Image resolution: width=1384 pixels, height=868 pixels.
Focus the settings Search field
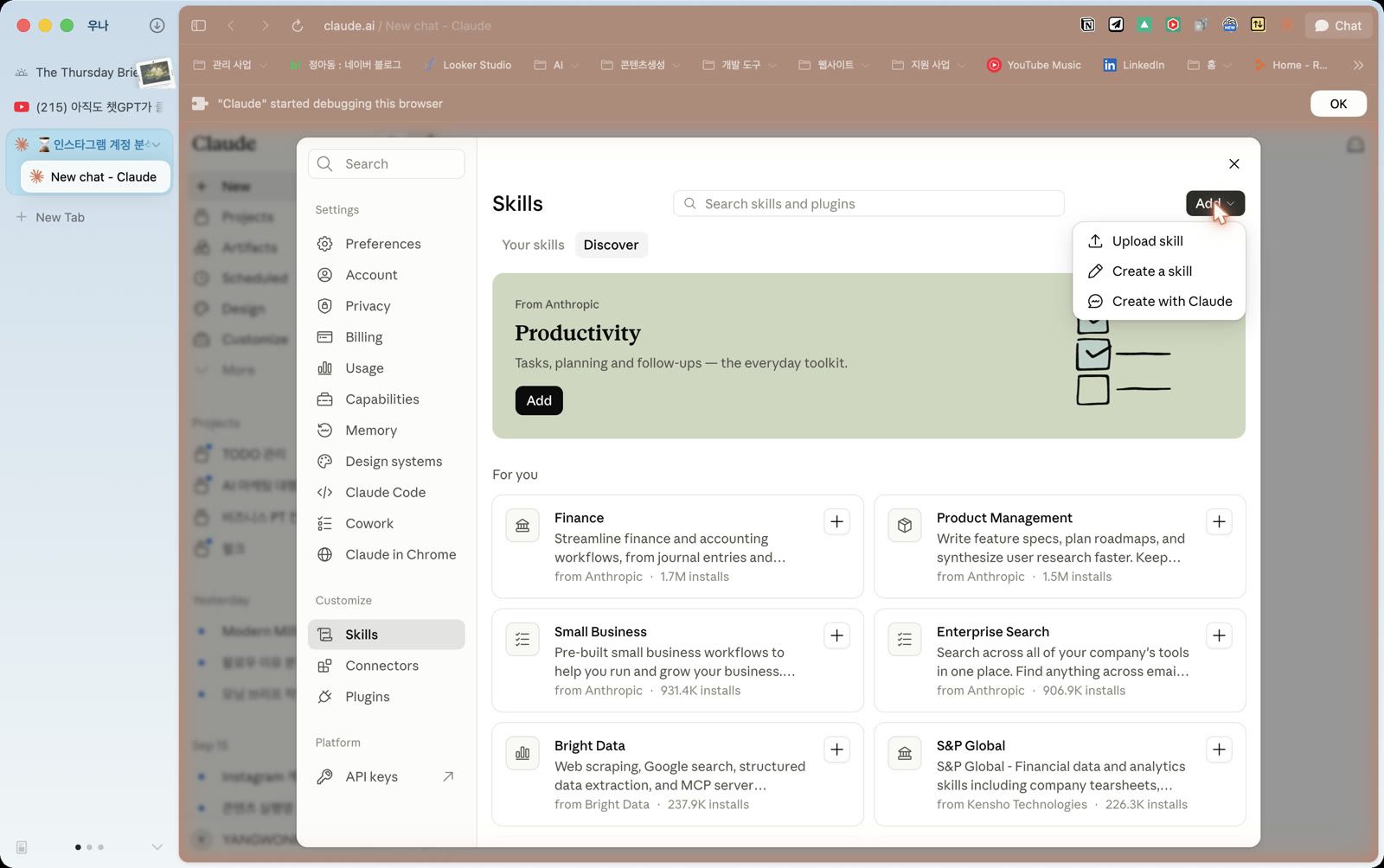[x=386, y=164]
